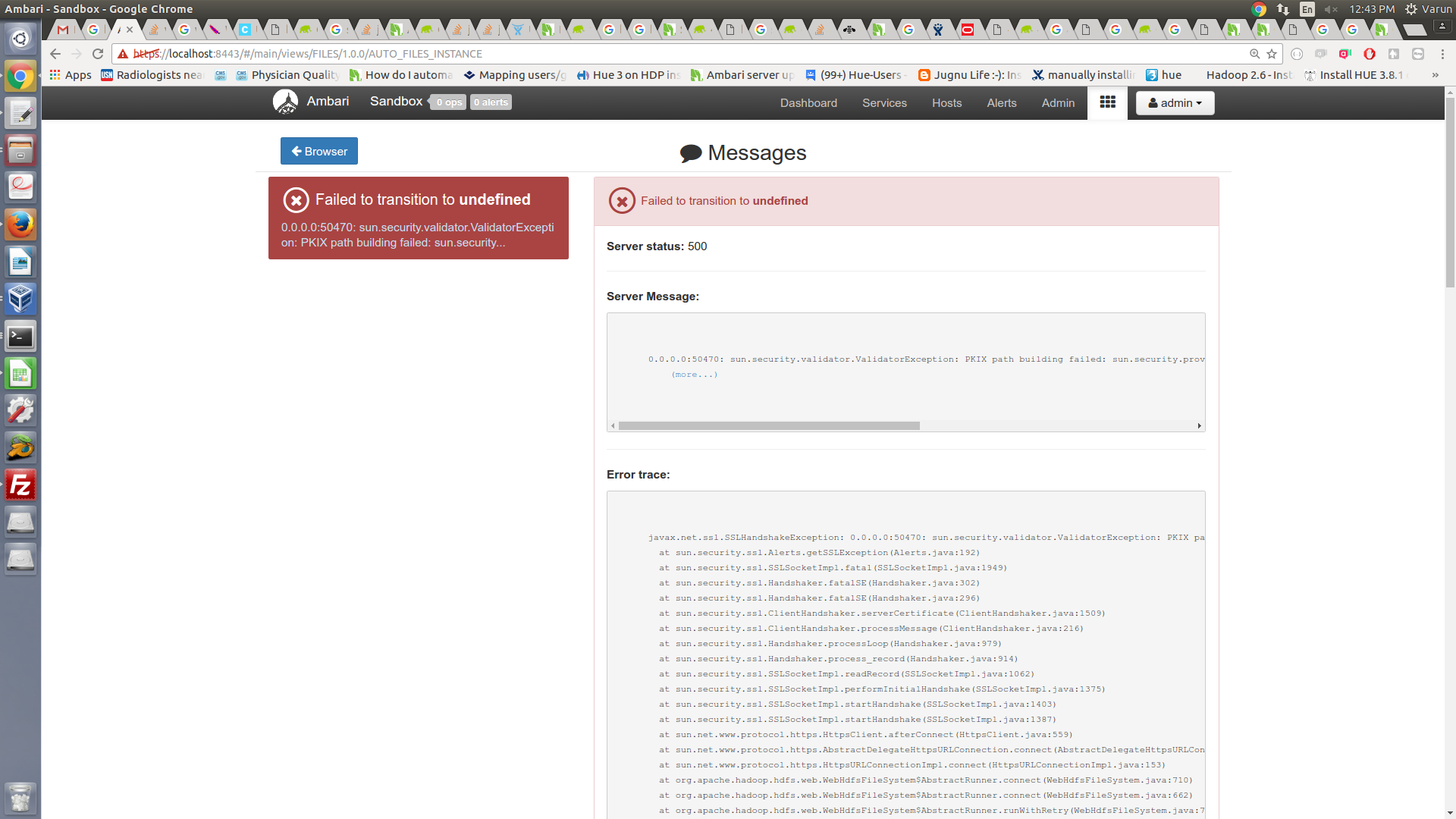Open the Ambari views grid icon

point(1107,102)
